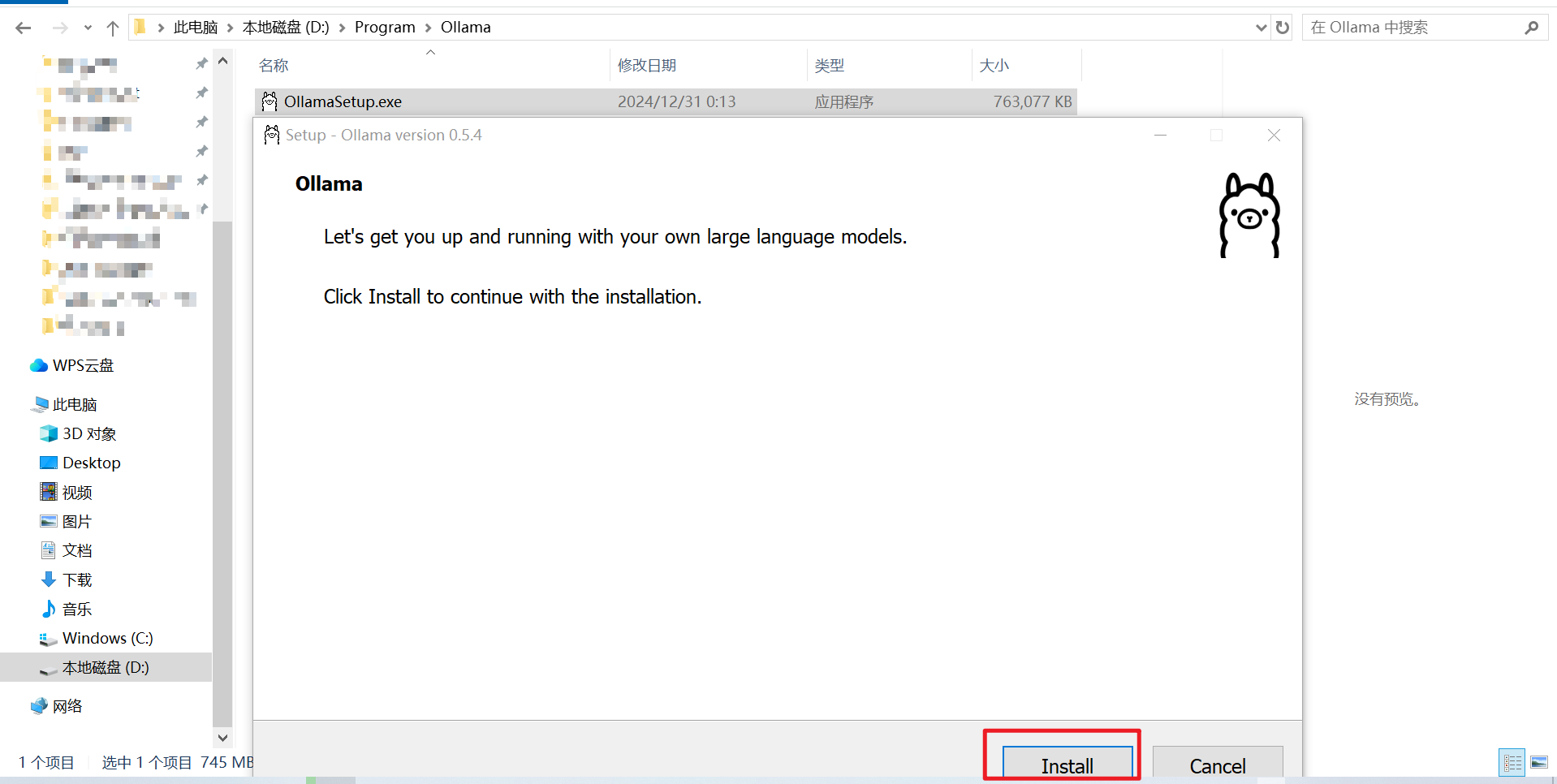Click the 网络 icon in sidebar

pos(39,706)
